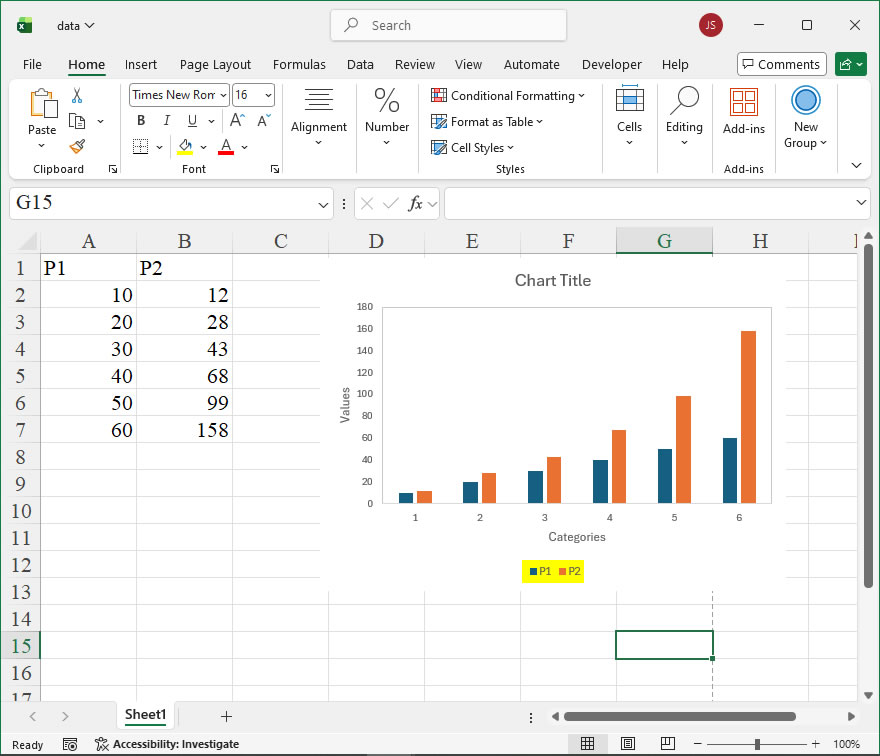Open the Borders icon in Font group
The height and width of the screenshot is (756, 880).
(140, 147)
